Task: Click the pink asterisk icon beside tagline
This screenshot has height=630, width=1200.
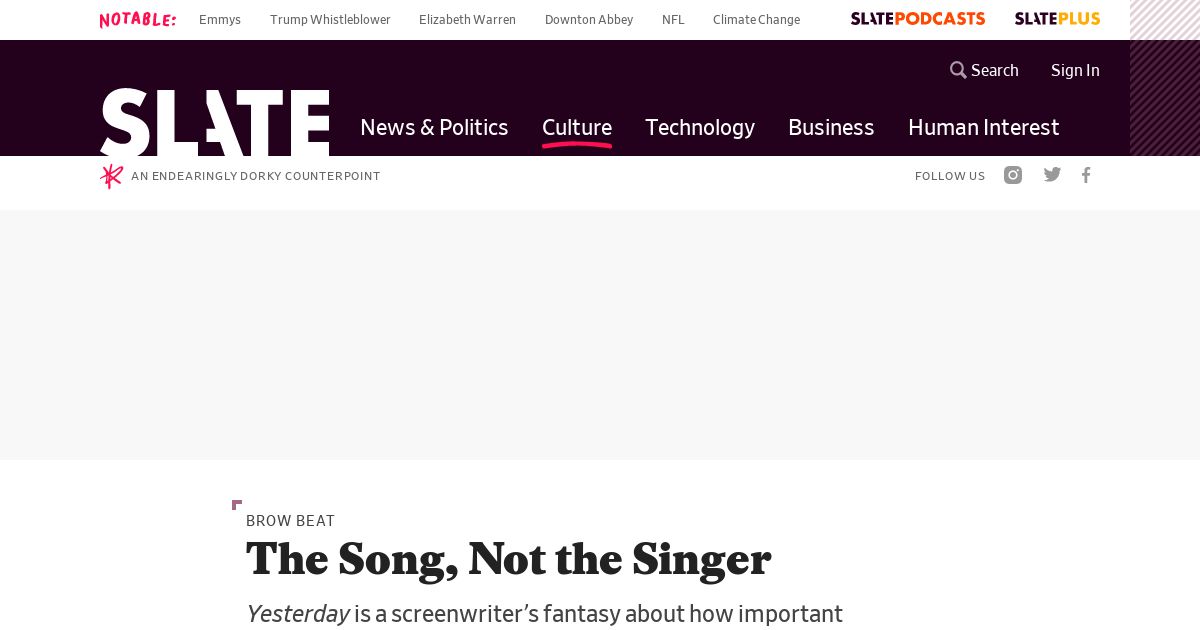Action: [111, 176]
